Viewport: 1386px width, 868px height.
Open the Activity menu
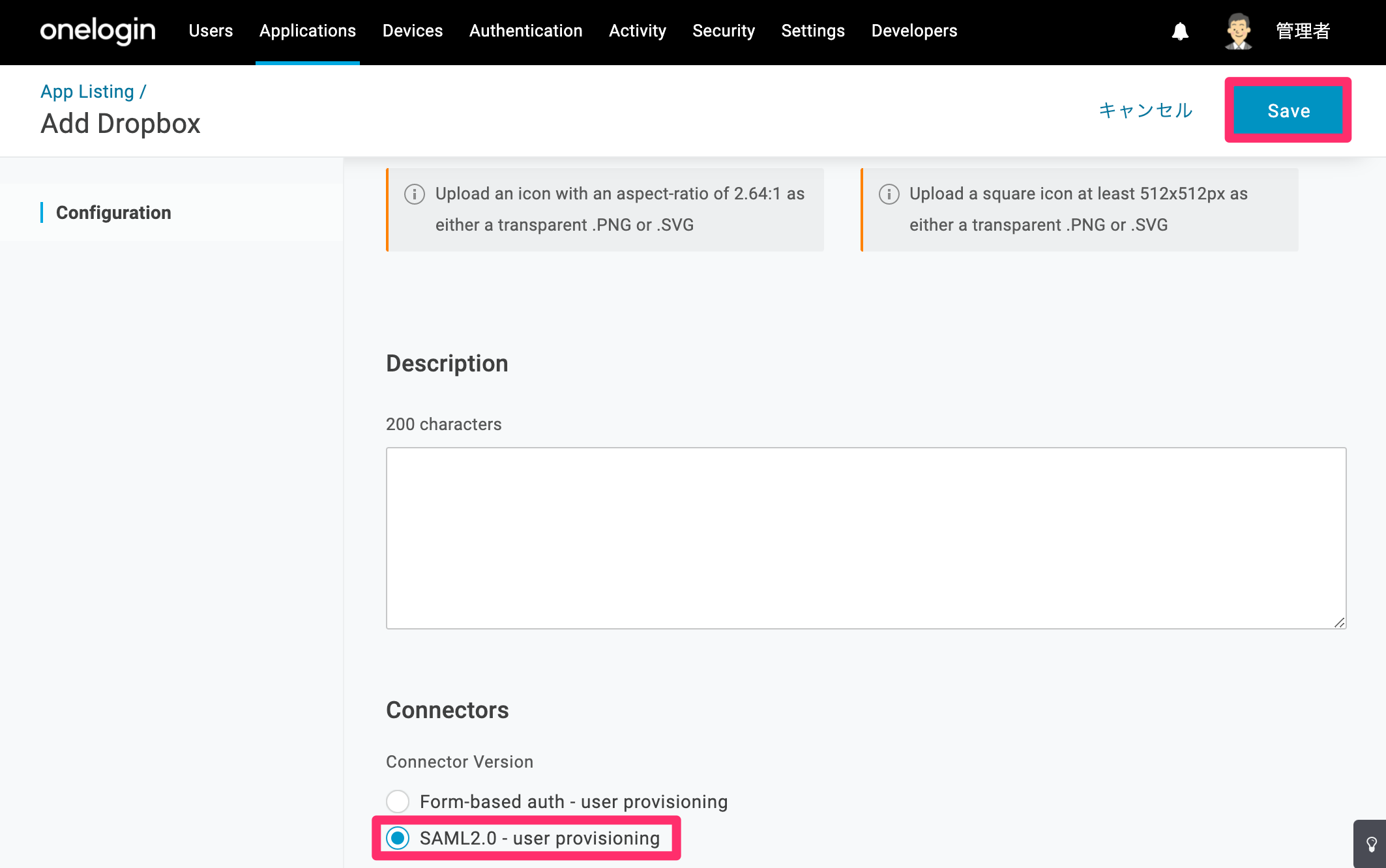click(x=638, y=31)
